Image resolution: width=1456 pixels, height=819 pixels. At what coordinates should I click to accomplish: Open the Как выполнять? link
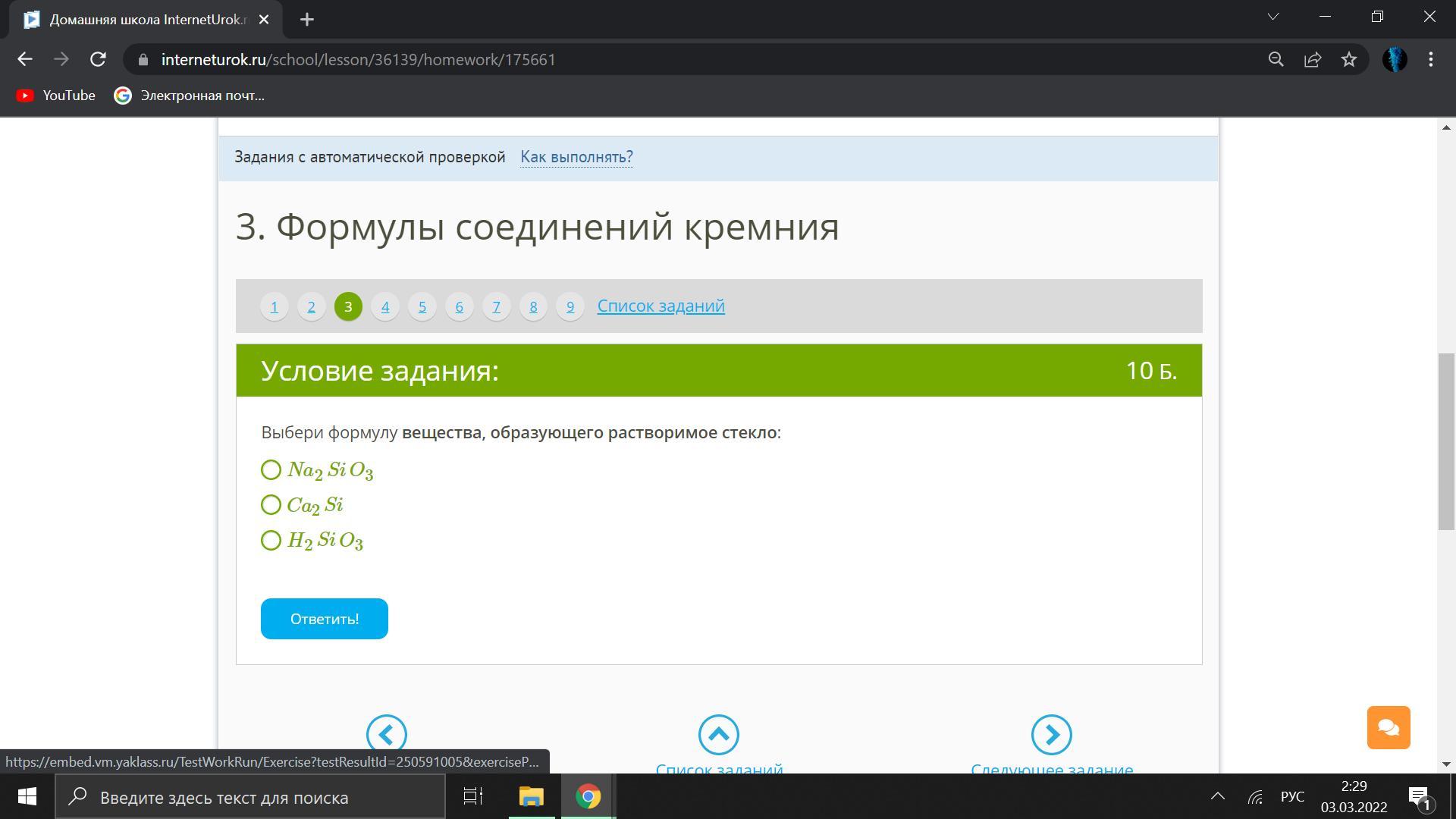click(576, 157)
